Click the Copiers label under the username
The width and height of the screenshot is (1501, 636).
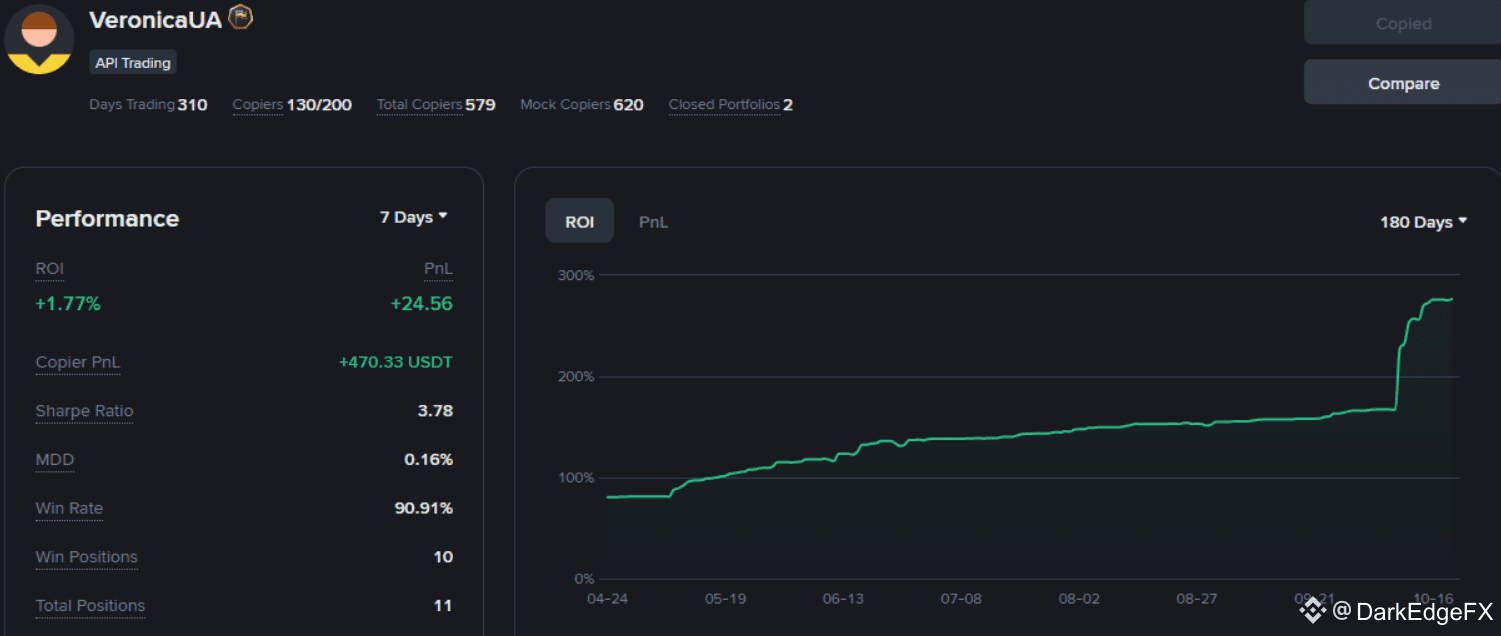click(x=258, y=105)
